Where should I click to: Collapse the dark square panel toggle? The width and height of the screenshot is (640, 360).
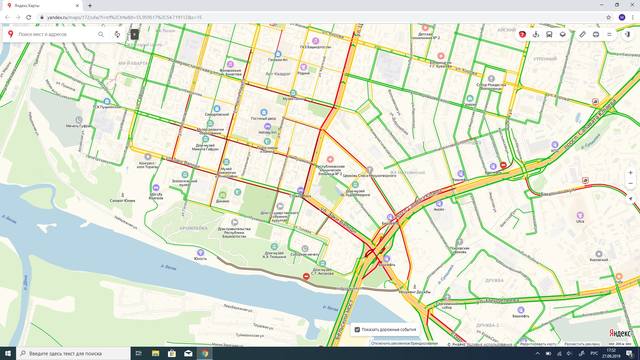coord(134,35)
